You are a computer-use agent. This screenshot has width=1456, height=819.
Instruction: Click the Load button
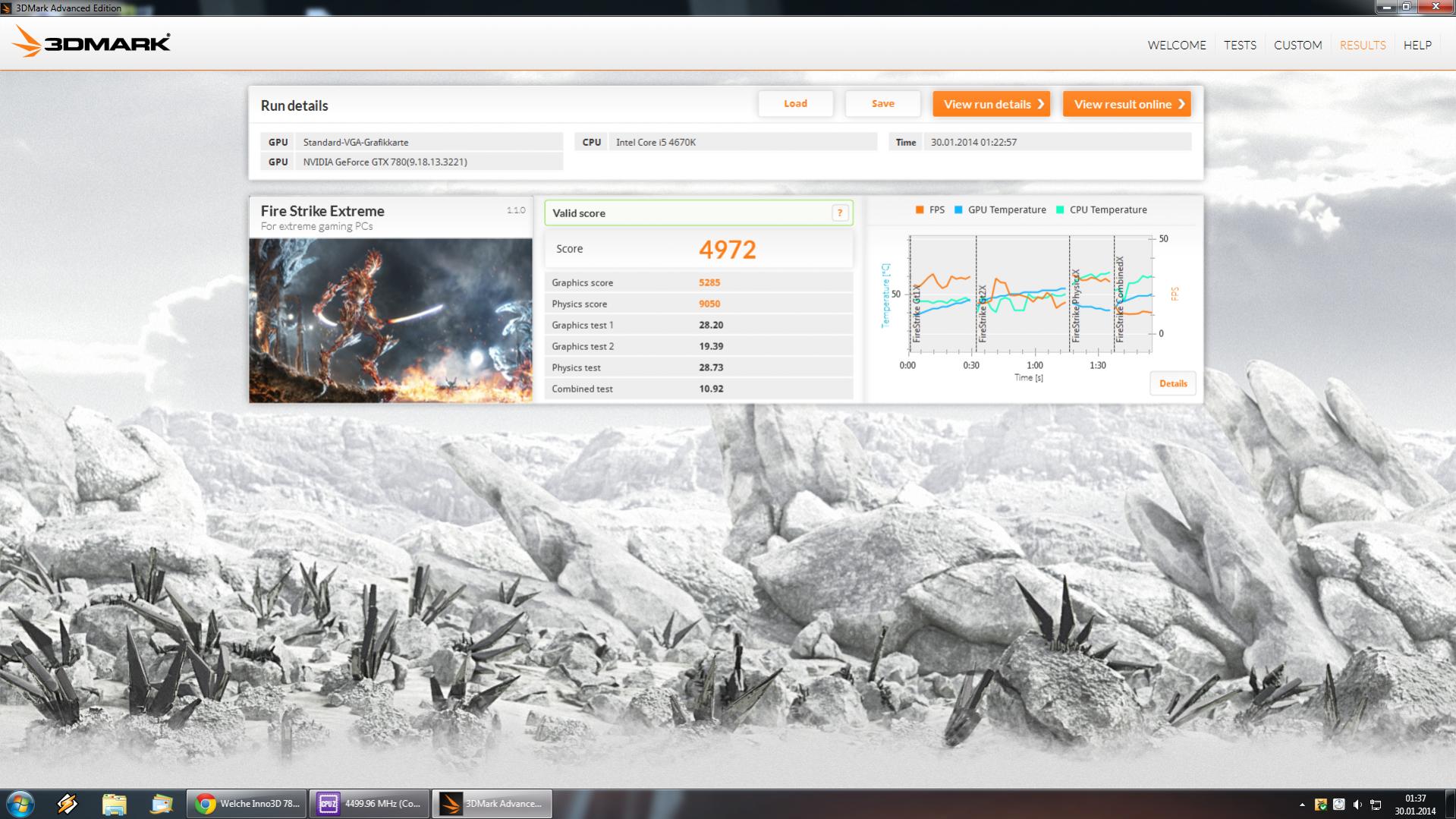795,104
